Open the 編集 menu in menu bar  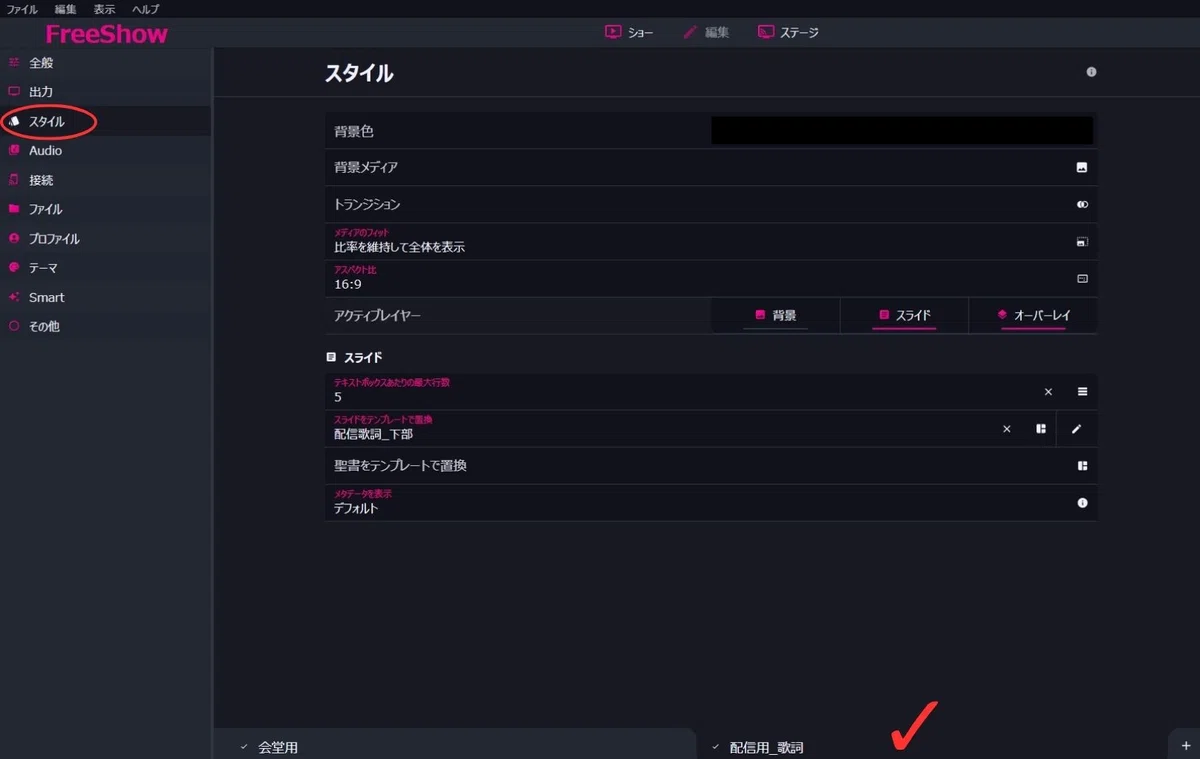(x=65, y=9)
